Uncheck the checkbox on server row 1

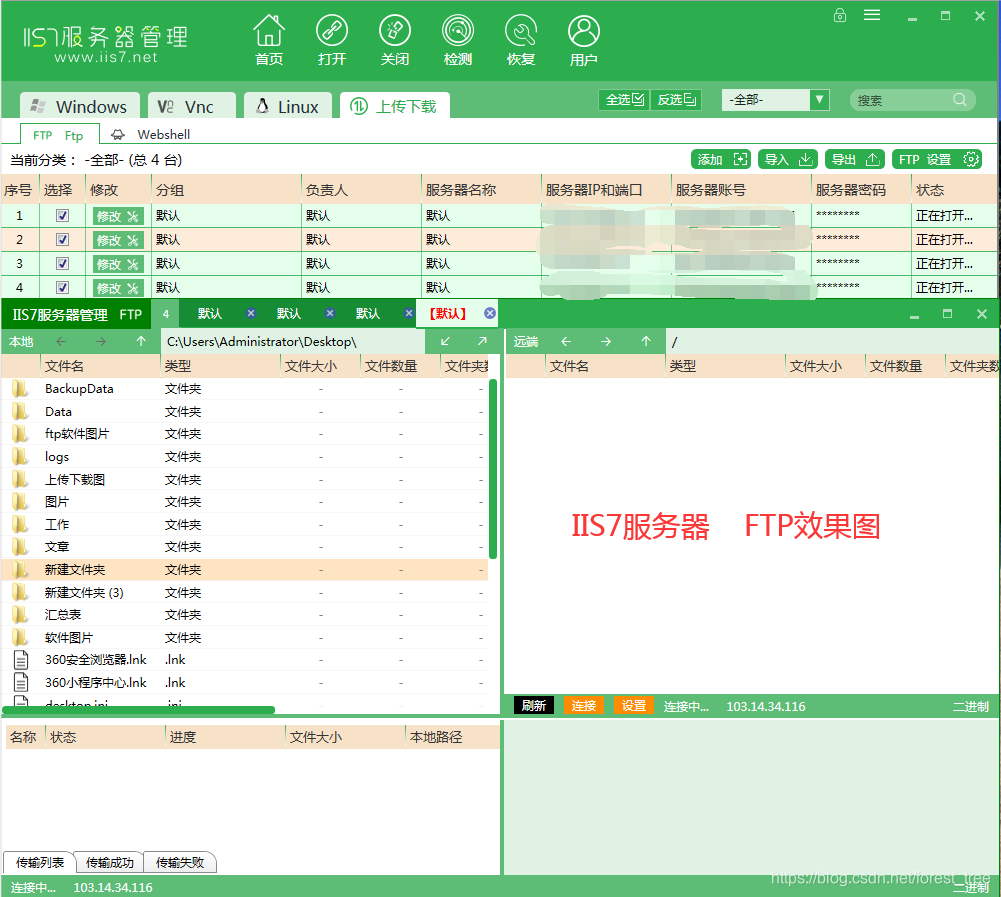62,215
